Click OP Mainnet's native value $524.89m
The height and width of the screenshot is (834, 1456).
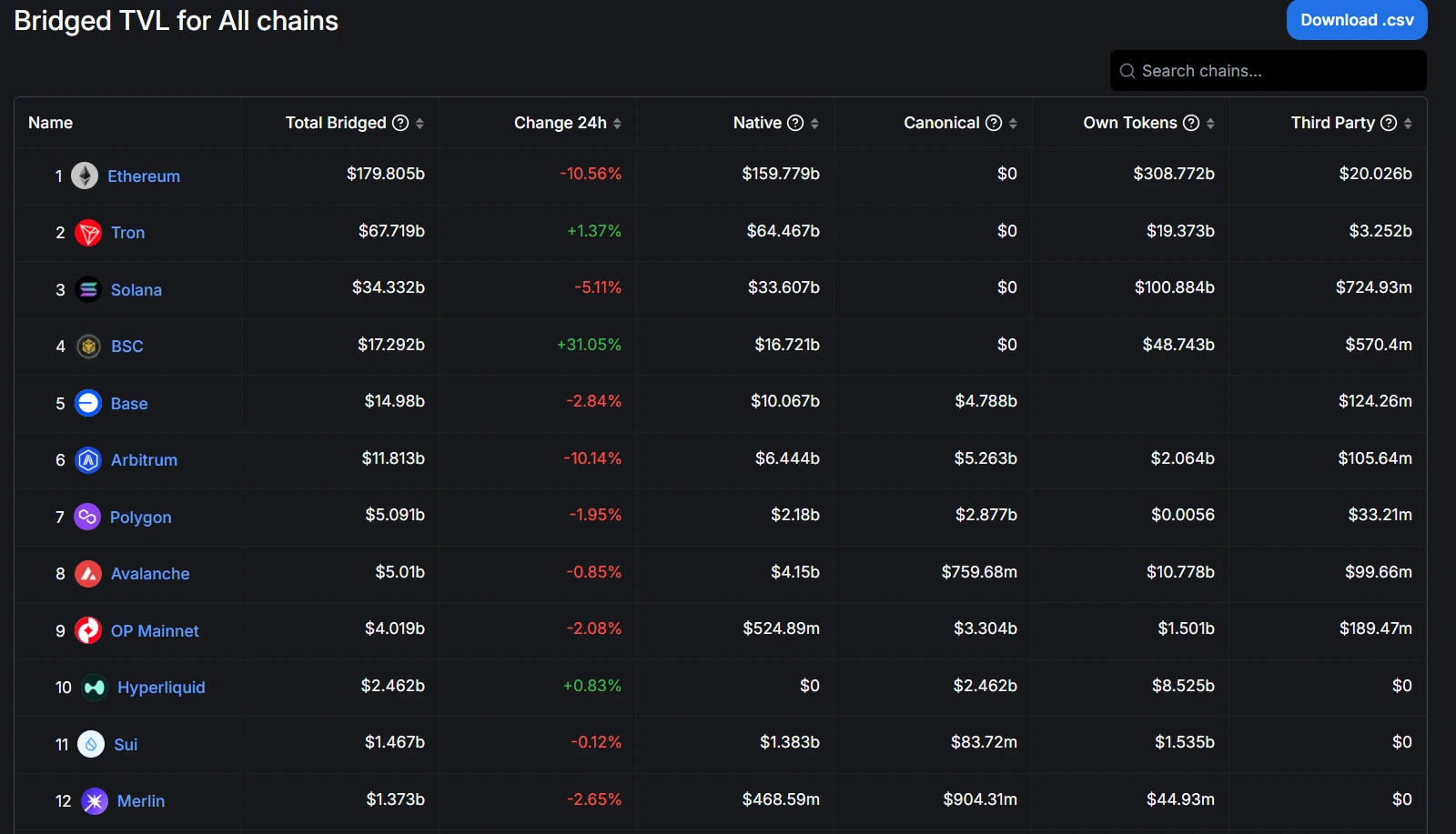781,628
